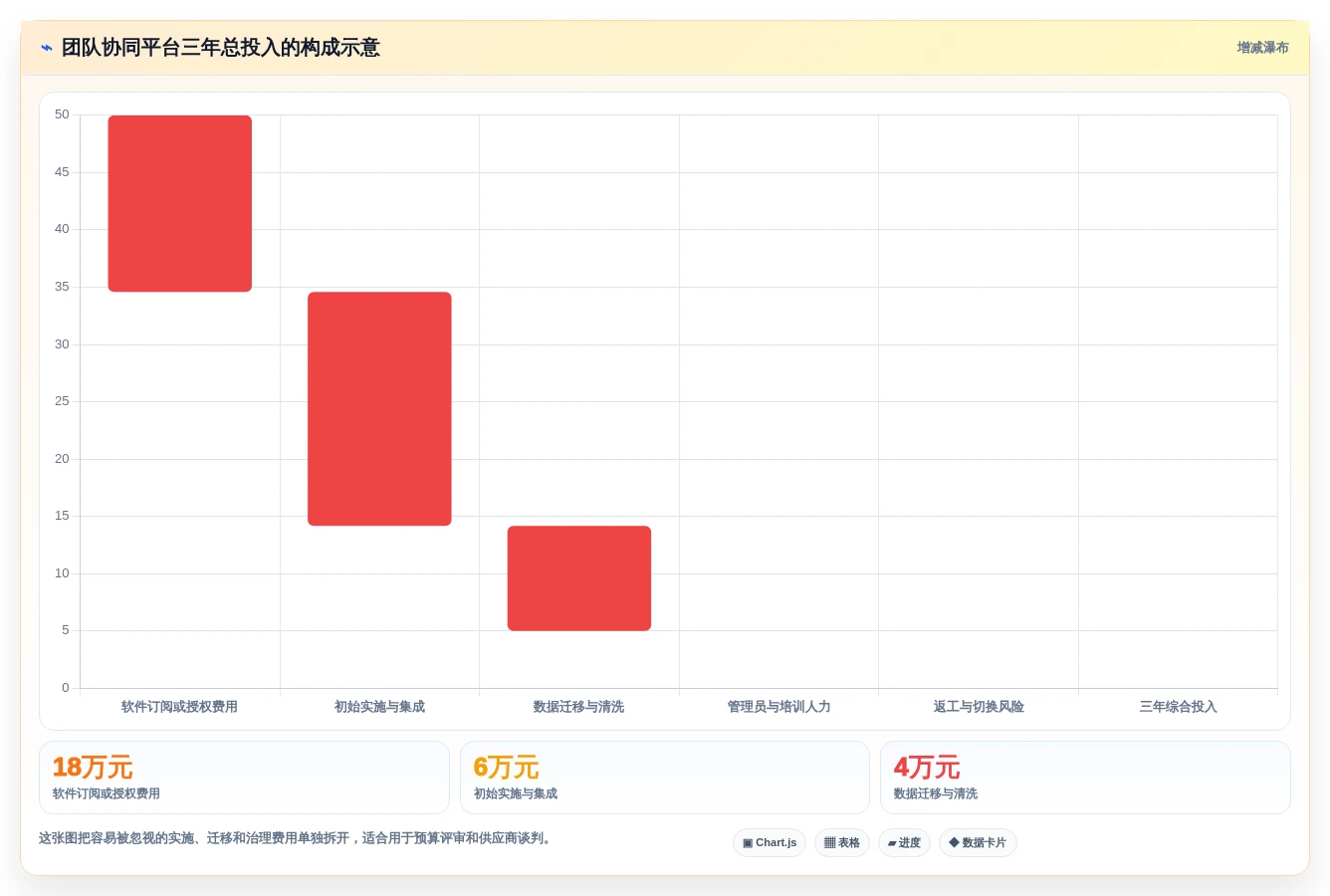
Task: Click the 数据卡片 tag chip
Action: click(x=978, y=843)
